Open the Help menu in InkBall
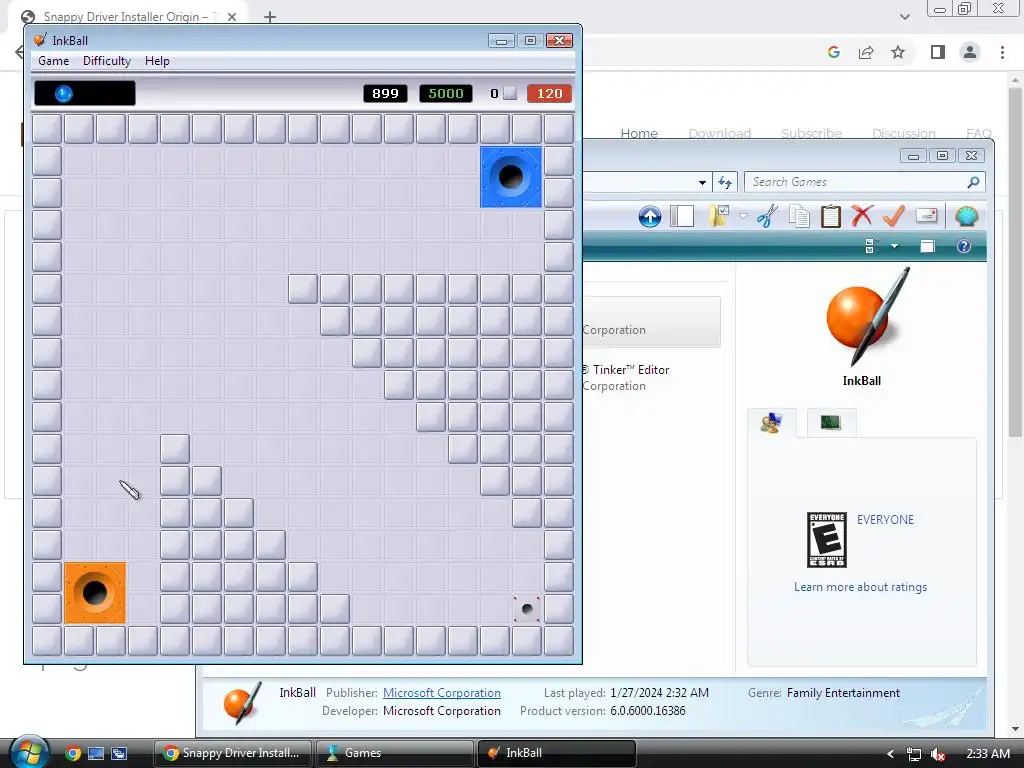 click(x=157, y=61)
